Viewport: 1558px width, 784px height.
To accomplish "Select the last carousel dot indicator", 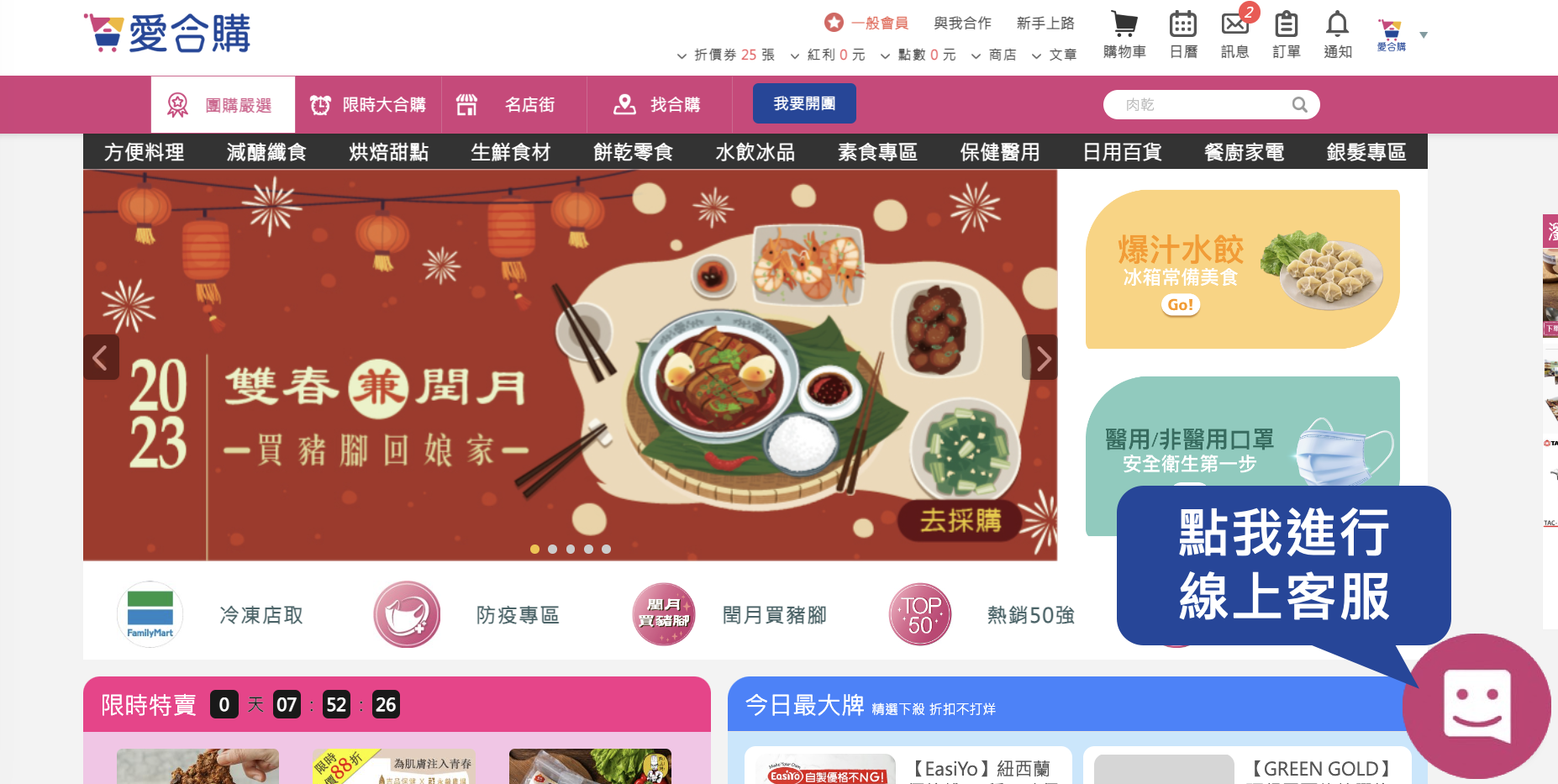I will click(x=606, y=549).
